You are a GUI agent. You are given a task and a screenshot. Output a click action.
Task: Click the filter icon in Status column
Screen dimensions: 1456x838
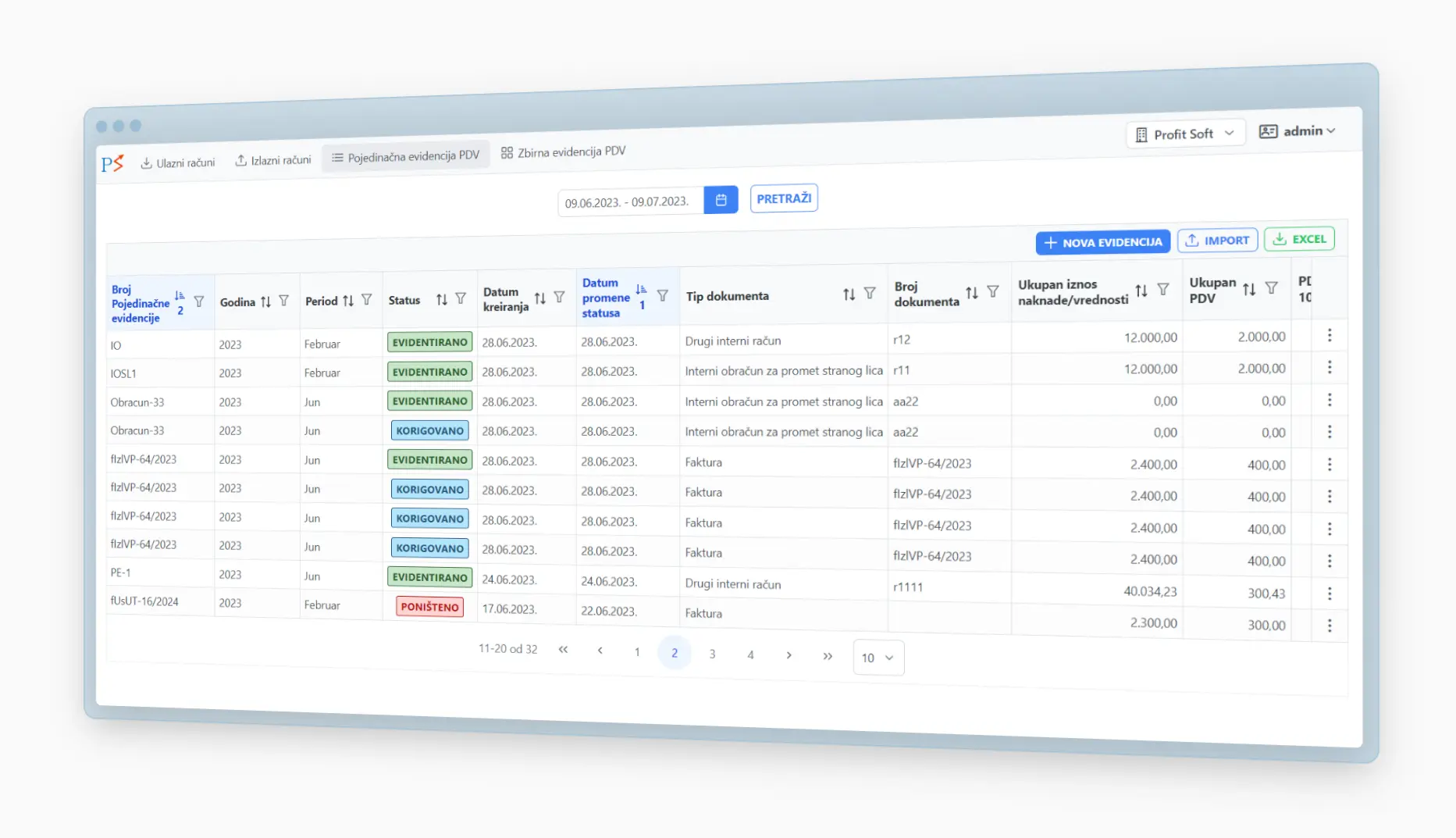(x=461, y=299)
